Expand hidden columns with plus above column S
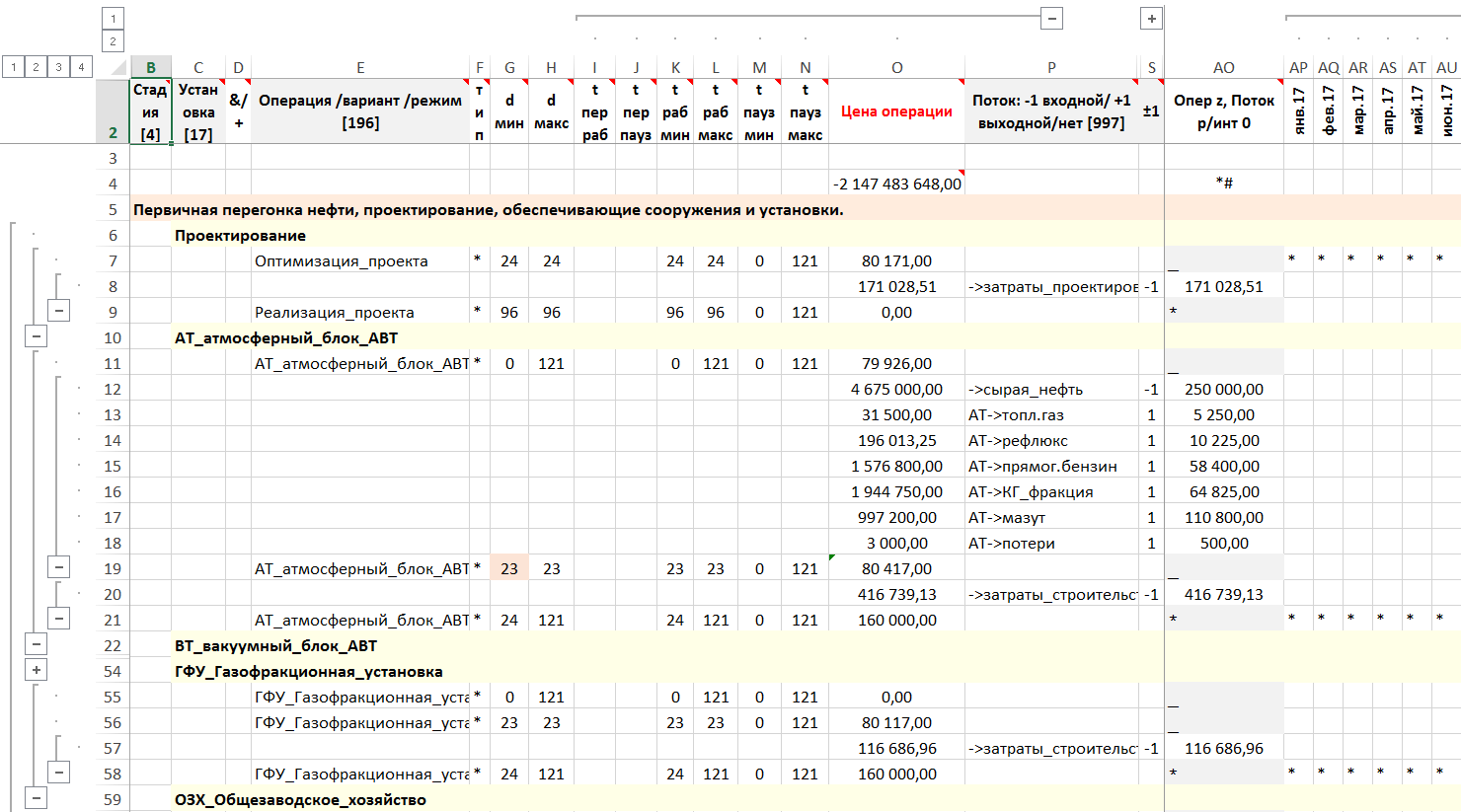1461x812 pixels. 1151,19
